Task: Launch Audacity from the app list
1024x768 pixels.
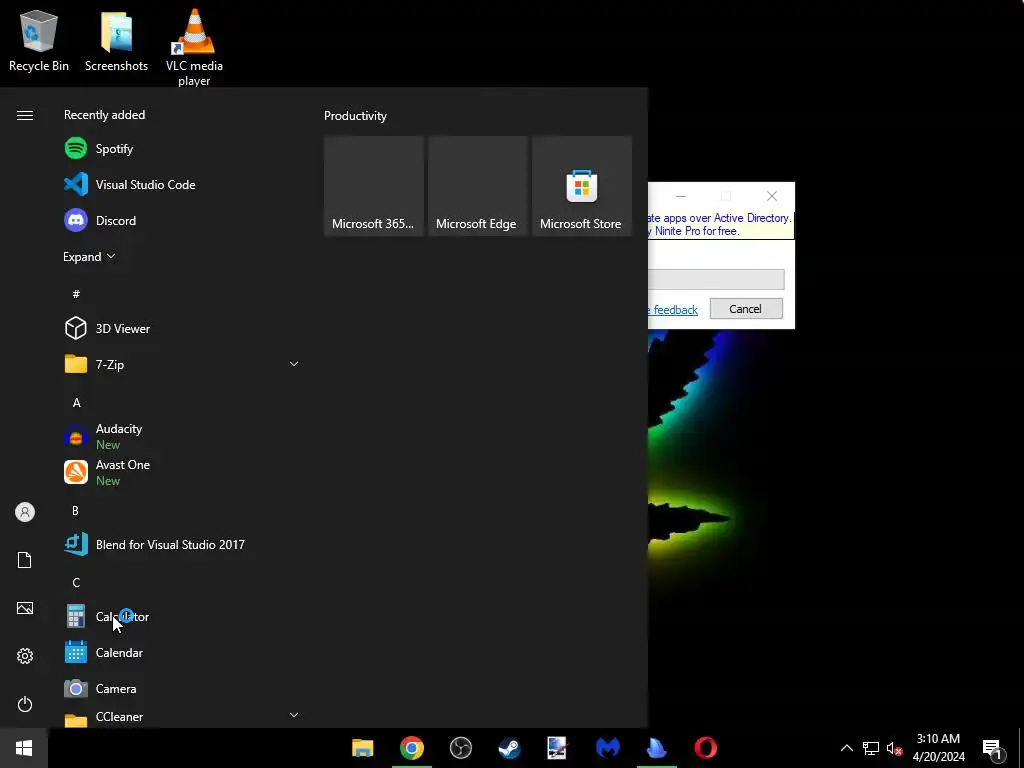Action: click(x=181, y=436)
